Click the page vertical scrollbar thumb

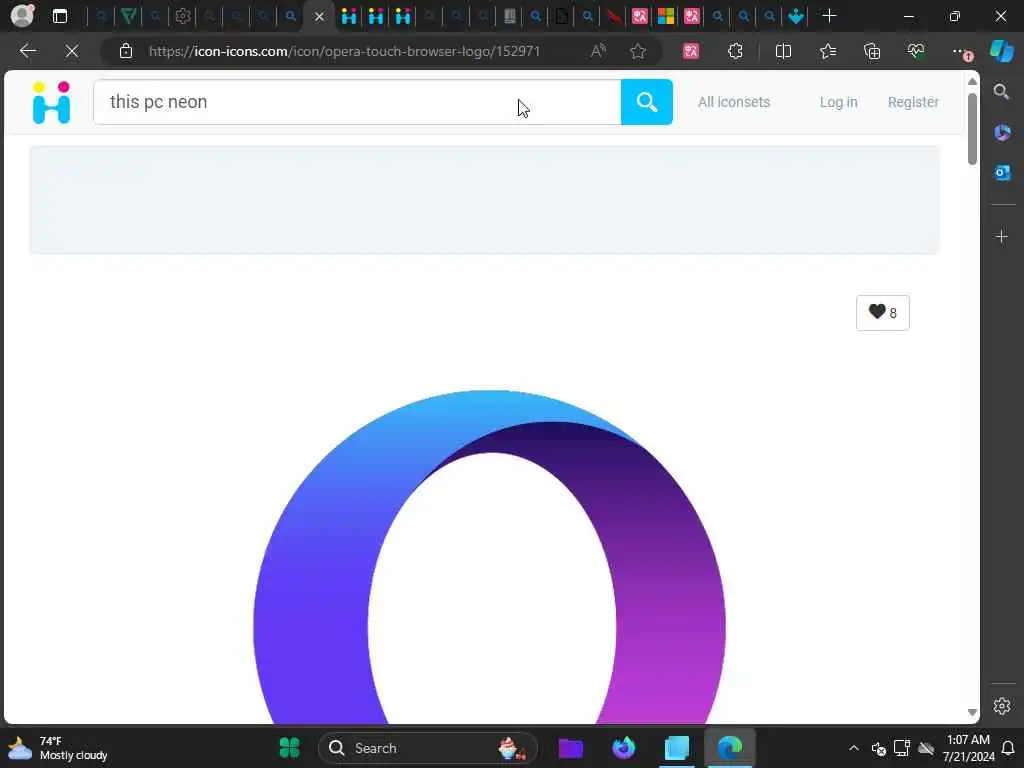pos(972,129)
